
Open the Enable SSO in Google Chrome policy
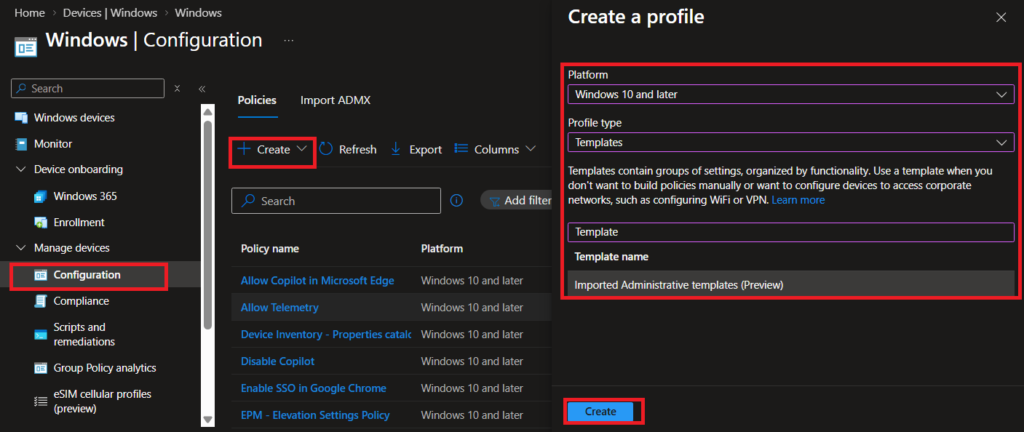tap(313, 388)
